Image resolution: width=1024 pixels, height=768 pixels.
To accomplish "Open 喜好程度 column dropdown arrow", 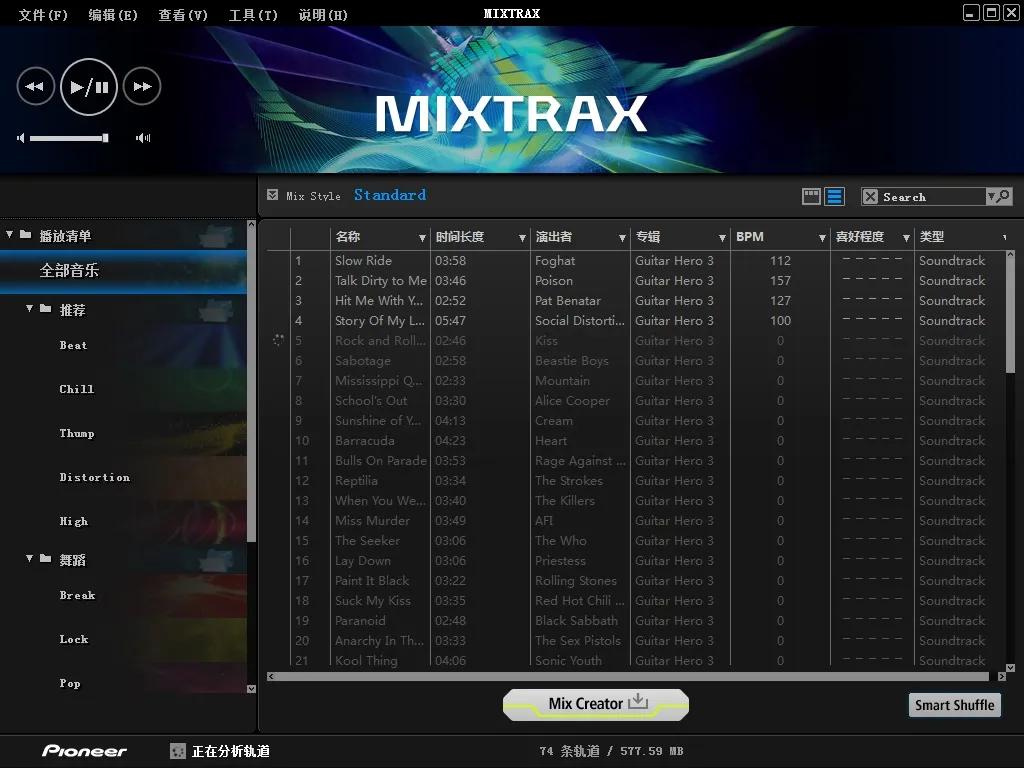I will (x=906, y=238).
